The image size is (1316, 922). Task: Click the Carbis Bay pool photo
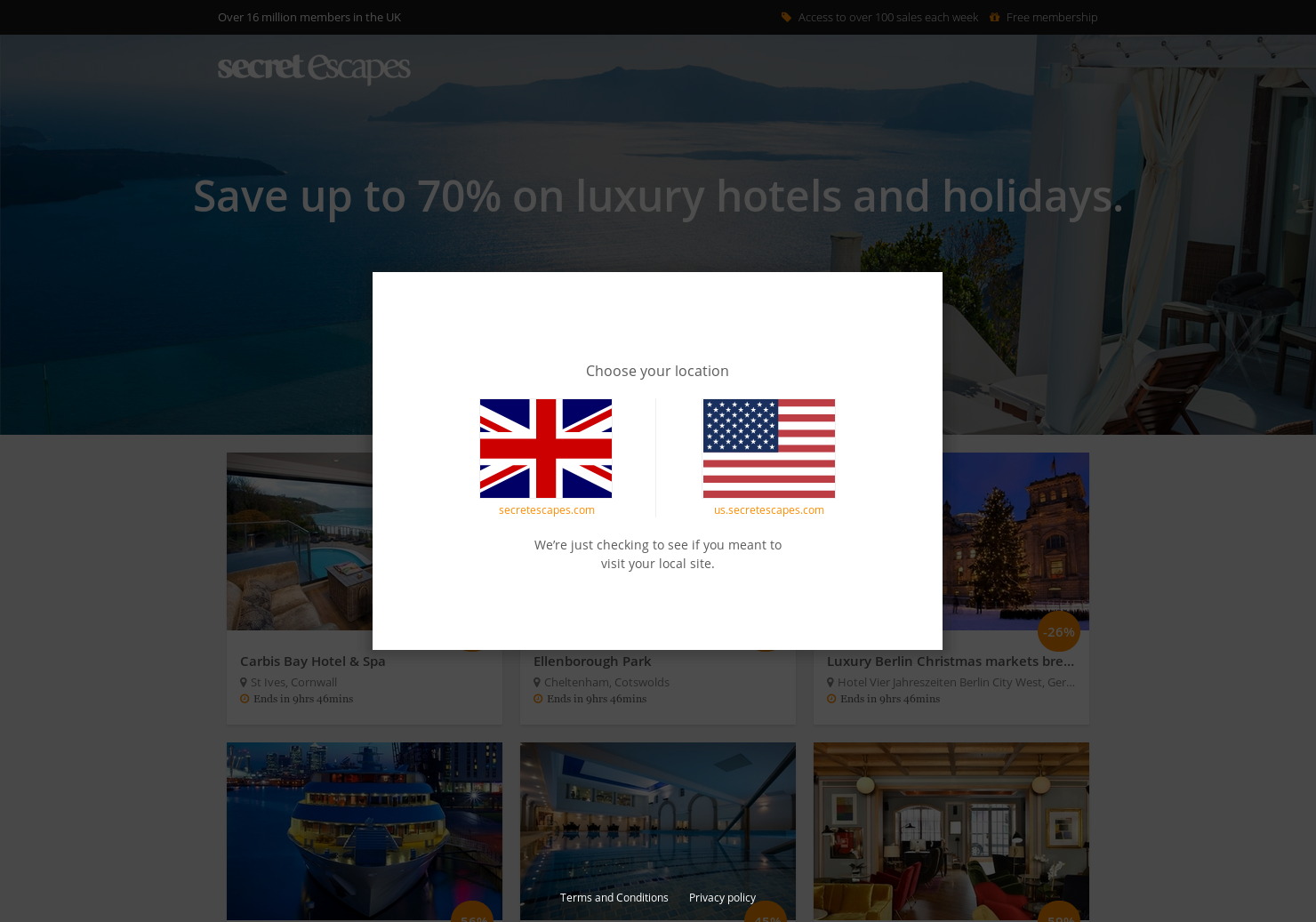click(300, 541)
